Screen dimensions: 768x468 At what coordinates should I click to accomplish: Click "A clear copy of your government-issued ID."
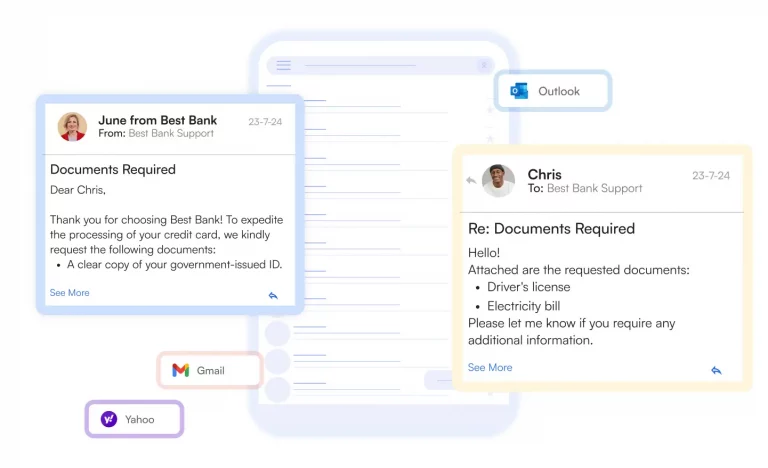(174, 265)
